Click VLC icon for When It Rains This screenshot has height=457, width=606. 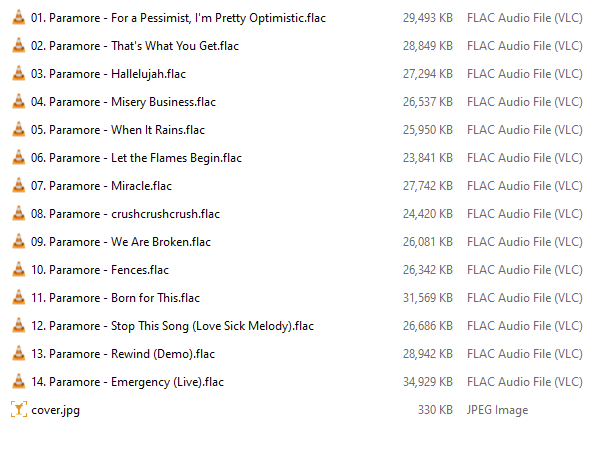click(19, 130)
